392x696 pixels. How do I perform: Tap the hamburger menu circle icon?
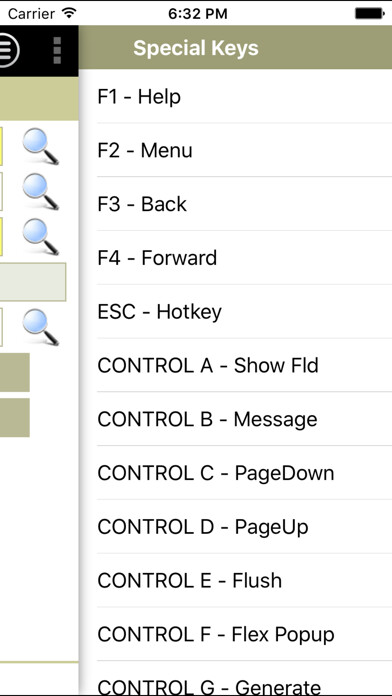[x=7, y=50]
